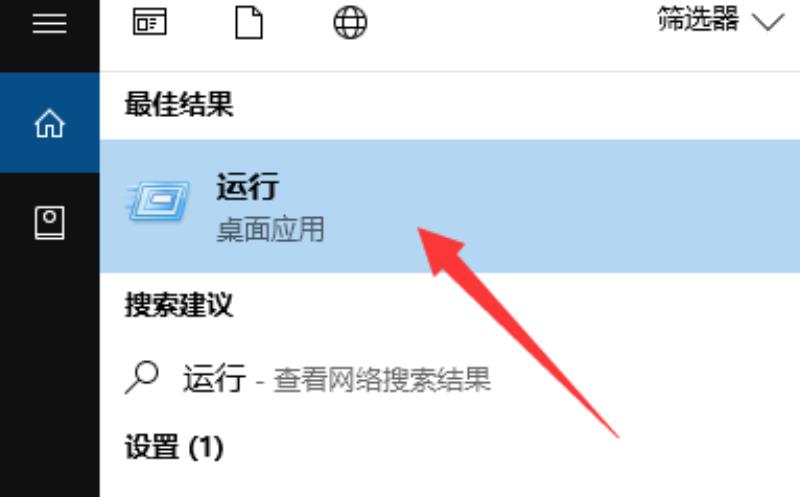This screenshot has height=497, width=800.
Task: Open the 筛选器 filter dropdown label
Action: tap(698, 19)
